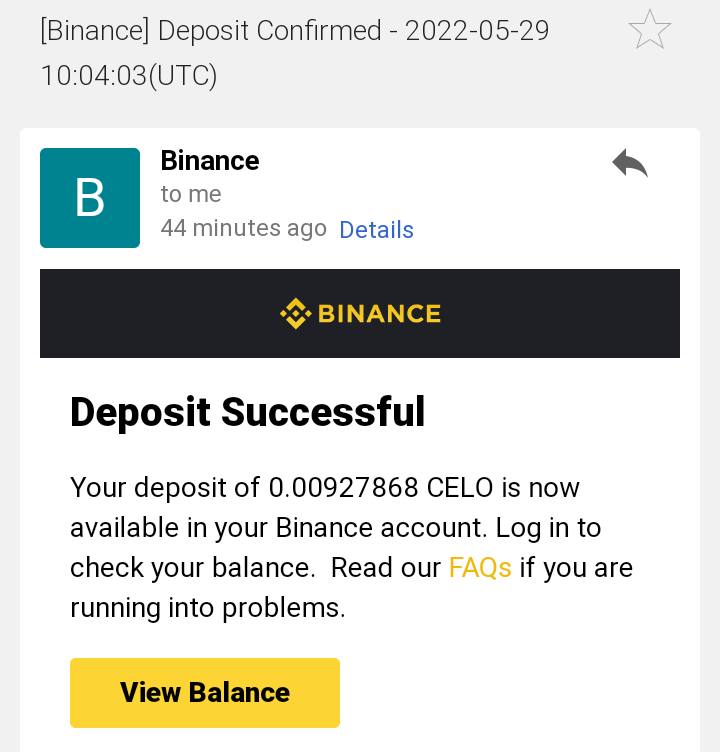Image resolution: width=720 pixels, height=752 pixels.
Task: Click the "Read our" text before FAQs
Action: coord(386,568)
